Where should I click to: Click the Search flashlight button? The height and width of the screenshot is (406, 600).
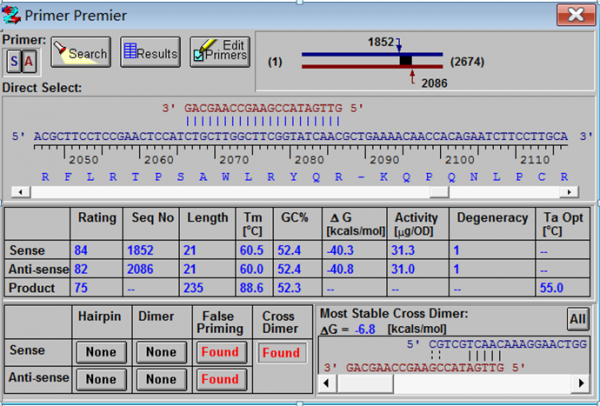[x=81, y=53]
